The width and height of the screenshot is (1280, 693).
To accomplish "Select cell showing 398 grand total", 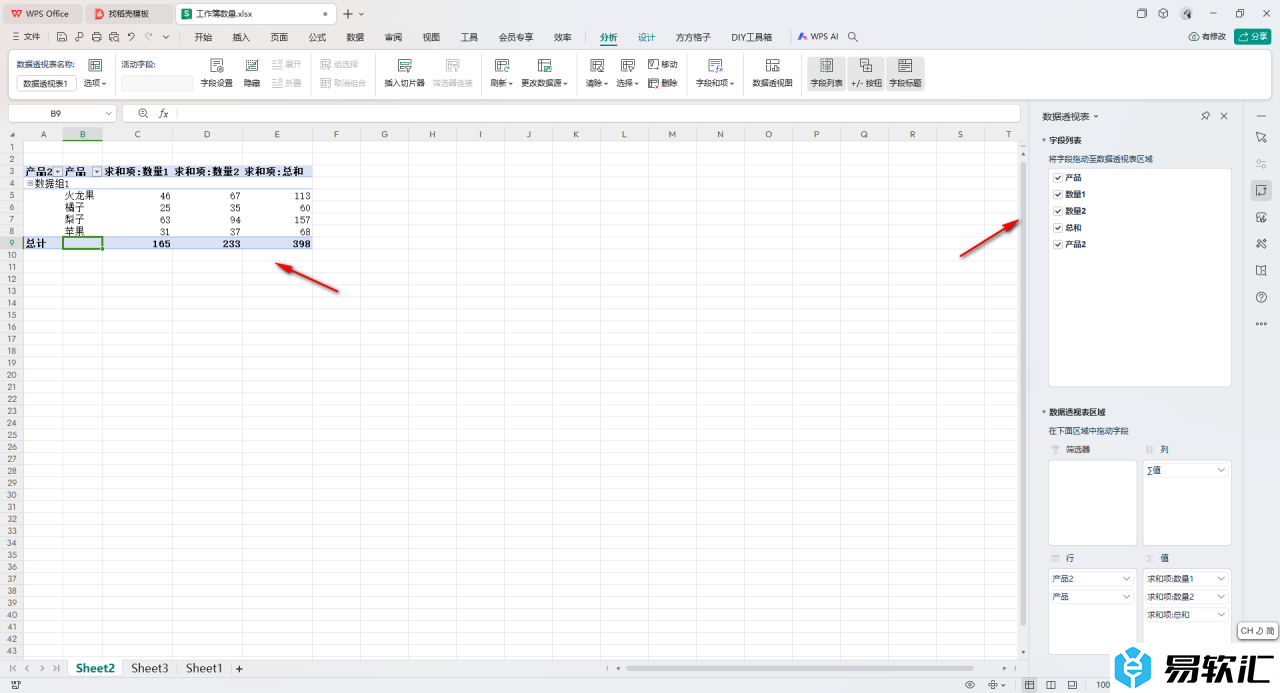I will tap(277, 244).
